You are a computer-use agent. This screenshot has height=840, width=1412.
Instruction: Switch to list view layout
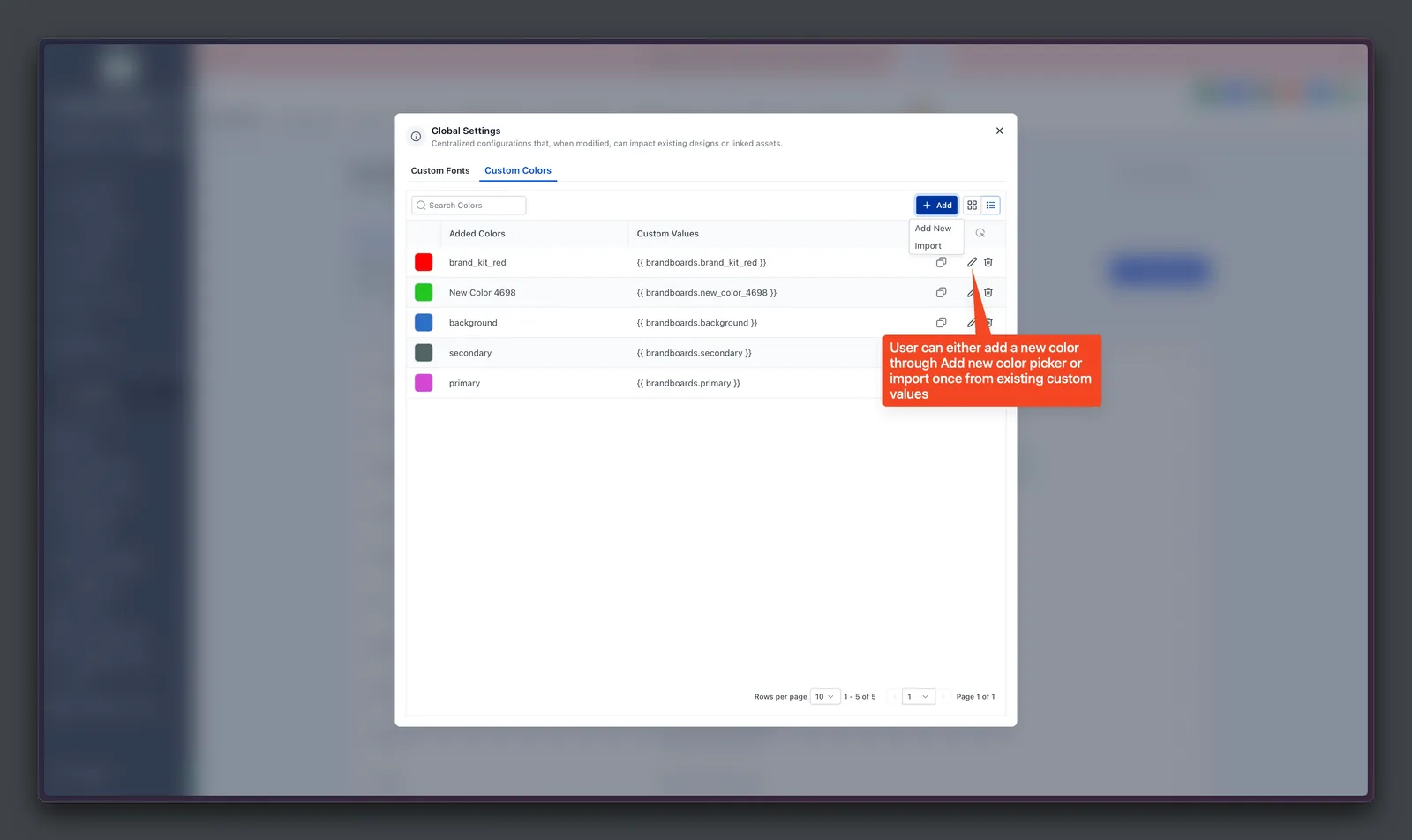[991, 205]
